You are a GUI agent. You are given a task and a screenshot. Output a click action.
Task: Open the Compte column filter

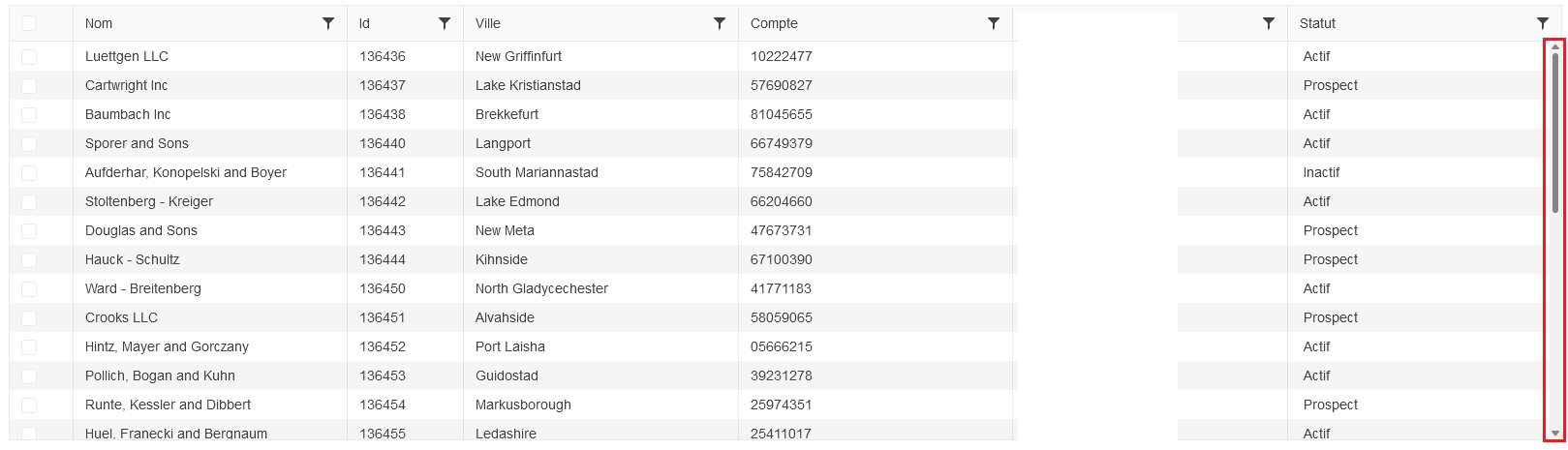click(x=994, y=23)
